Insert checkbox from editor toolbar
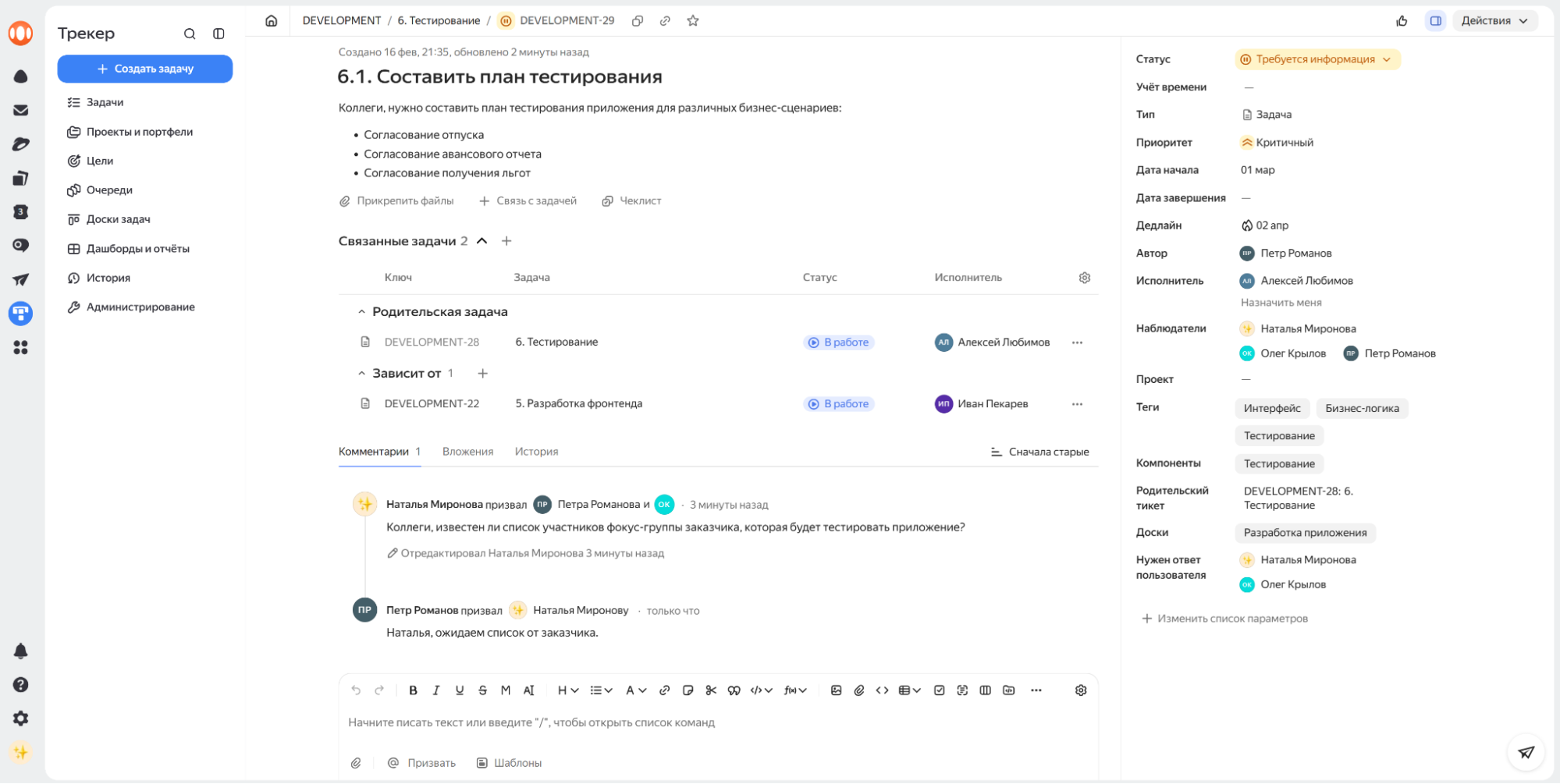The width and height of the screenshot is (1560, 784). 939,690
